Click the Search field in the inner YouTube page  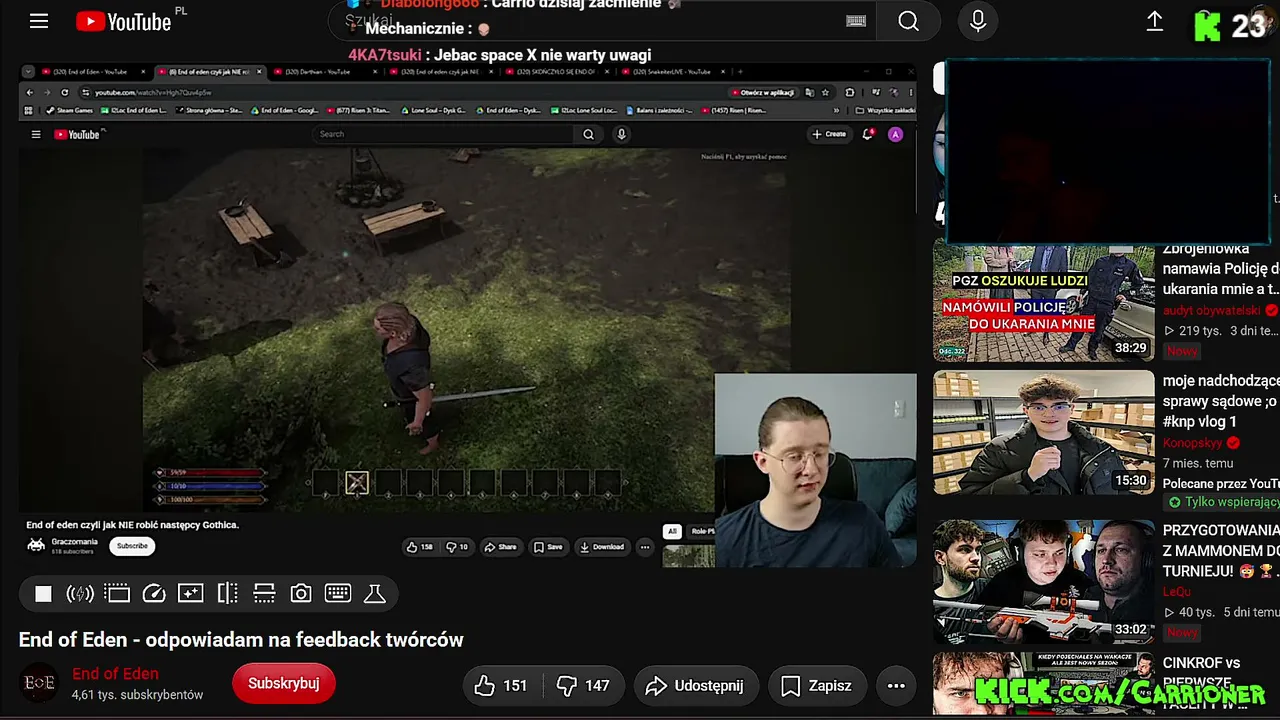(444, 134)
